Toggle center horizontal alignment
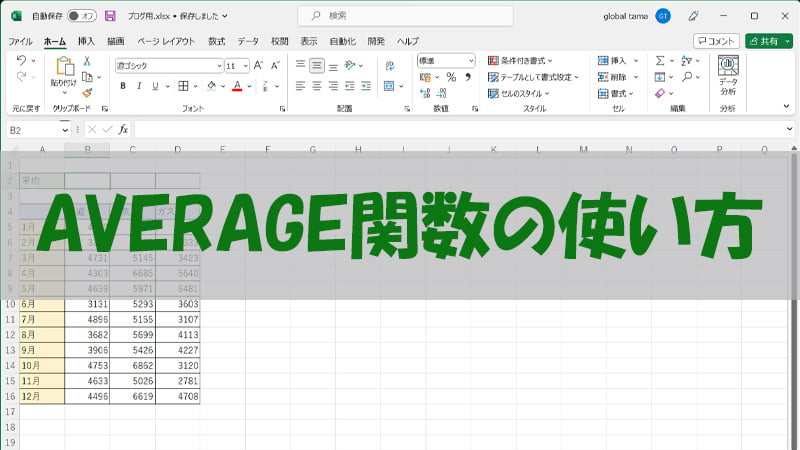Image resolution: width=800 pixels, height=450 pixels. 317,86
